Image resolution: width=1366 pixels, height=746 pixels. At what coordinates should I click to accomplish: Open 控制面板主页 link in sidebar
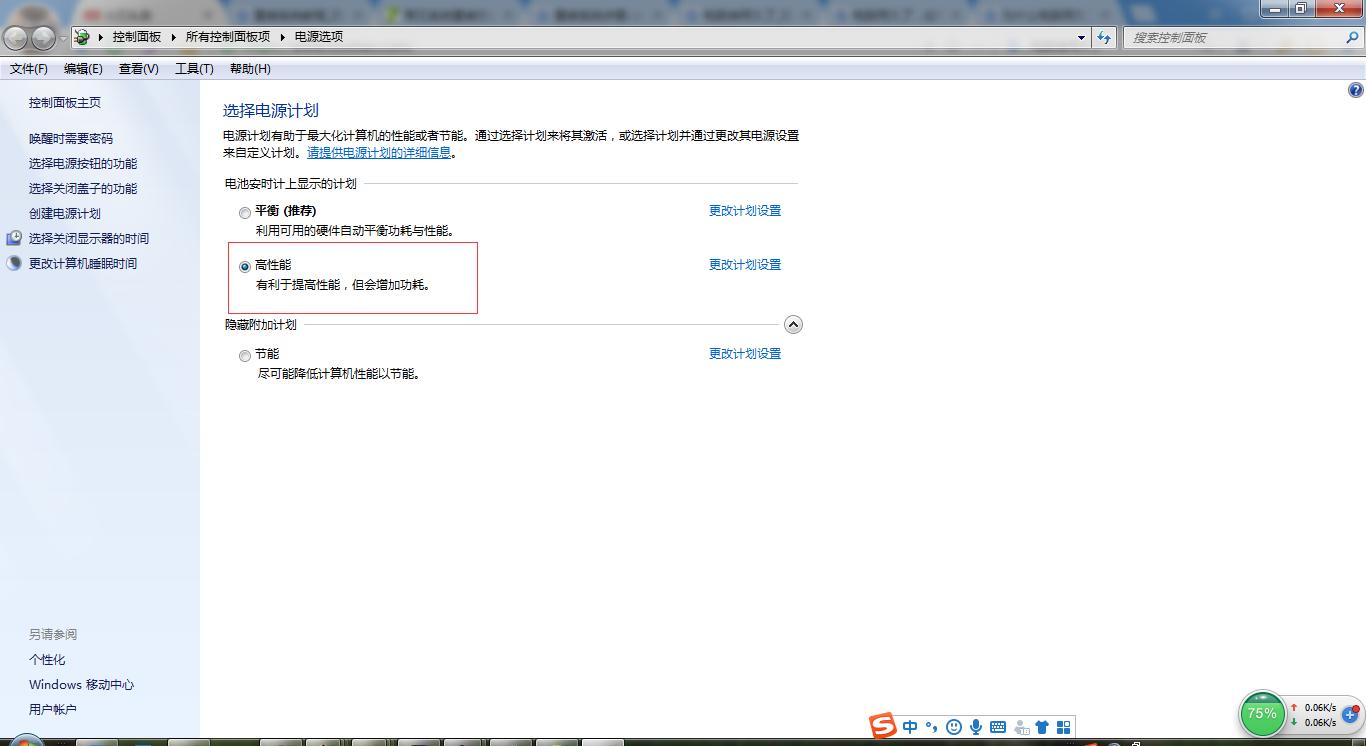[65, 103]
